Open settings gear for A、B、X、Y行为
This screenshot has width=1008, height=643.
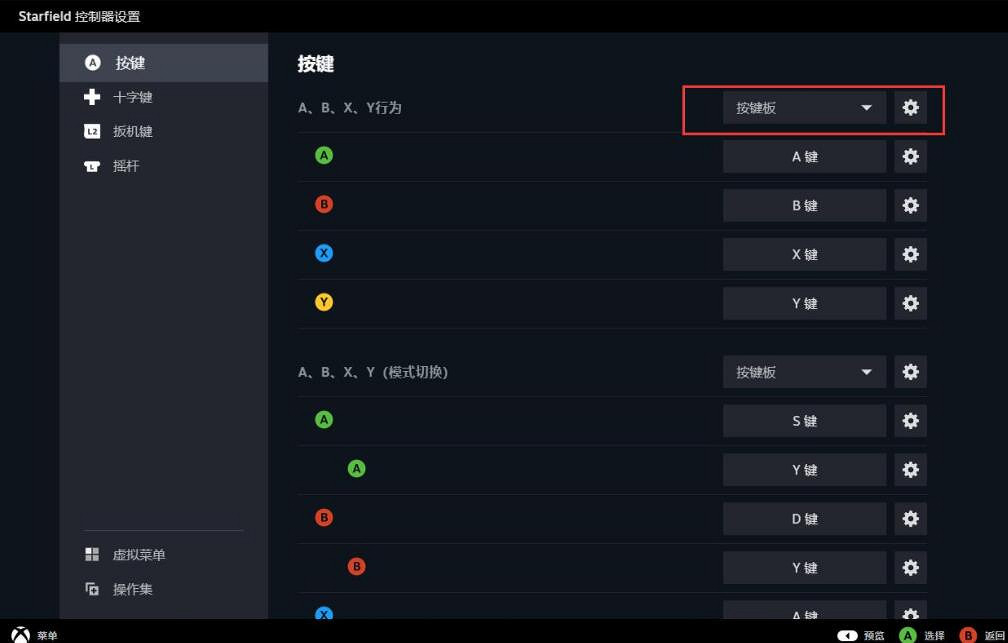tap(910, 108)
